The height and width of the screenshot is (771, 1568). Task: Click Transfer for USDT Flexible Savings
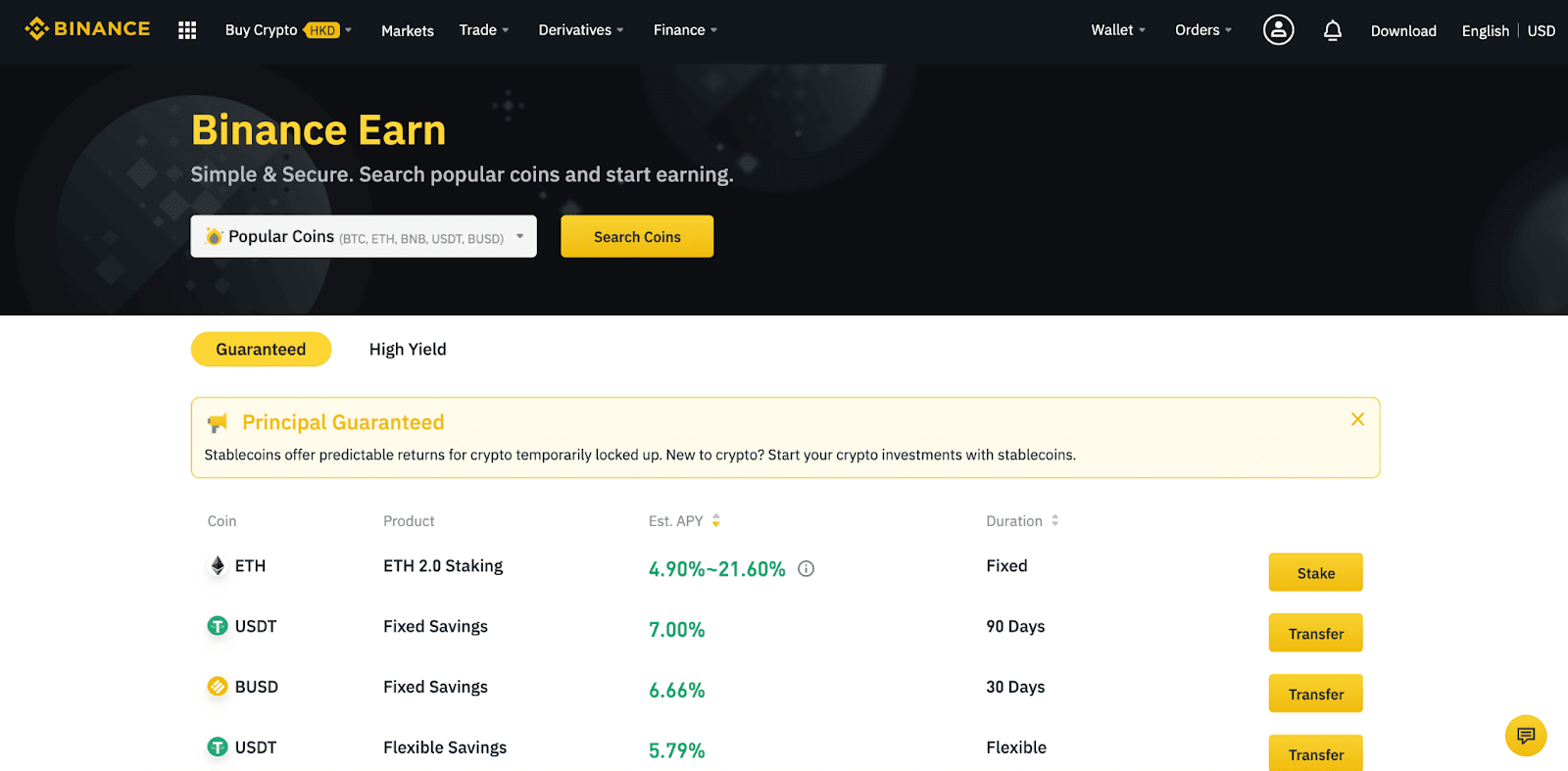1315,753
